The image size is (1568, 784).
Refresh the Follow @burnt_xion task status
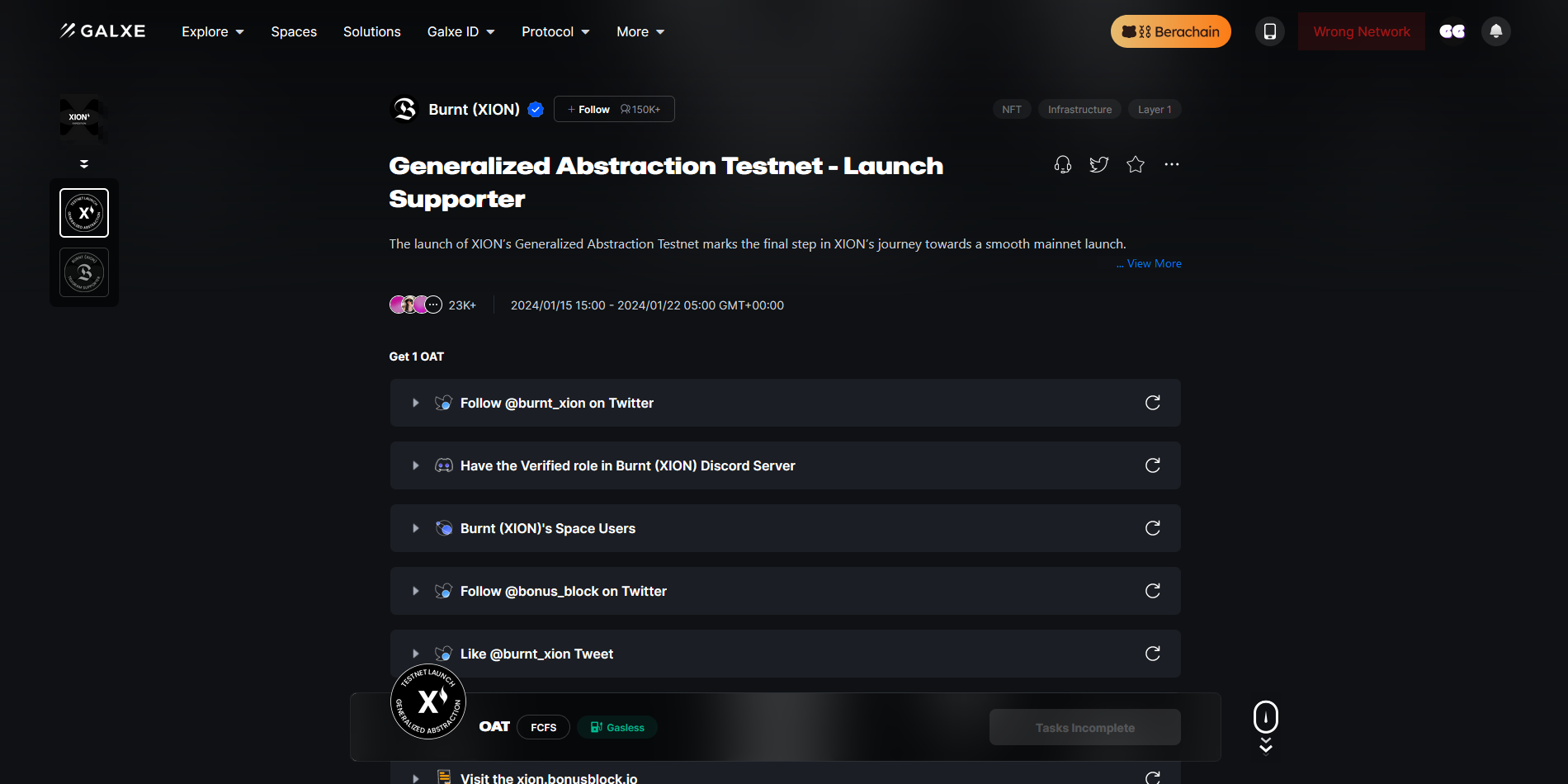pos(1152,403)
